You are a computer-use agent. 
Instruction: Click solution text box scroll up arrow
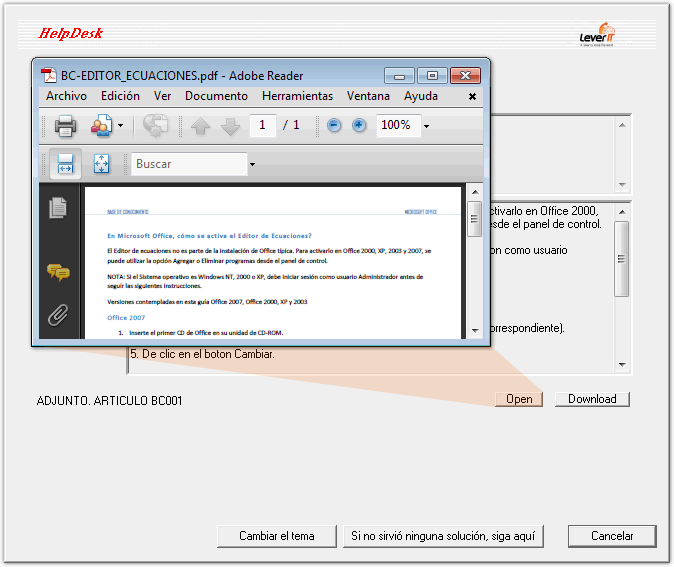click(622, 212)
